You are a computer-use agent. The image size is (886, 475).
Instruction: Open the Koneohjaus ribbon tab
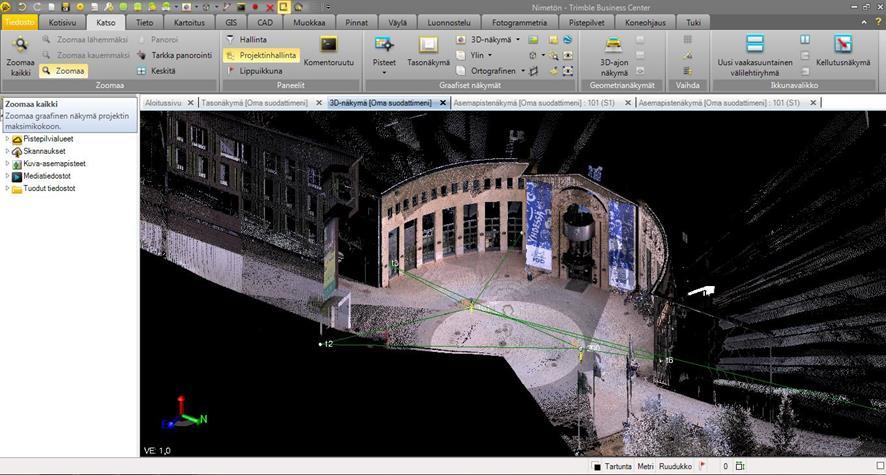coord(645,23)
